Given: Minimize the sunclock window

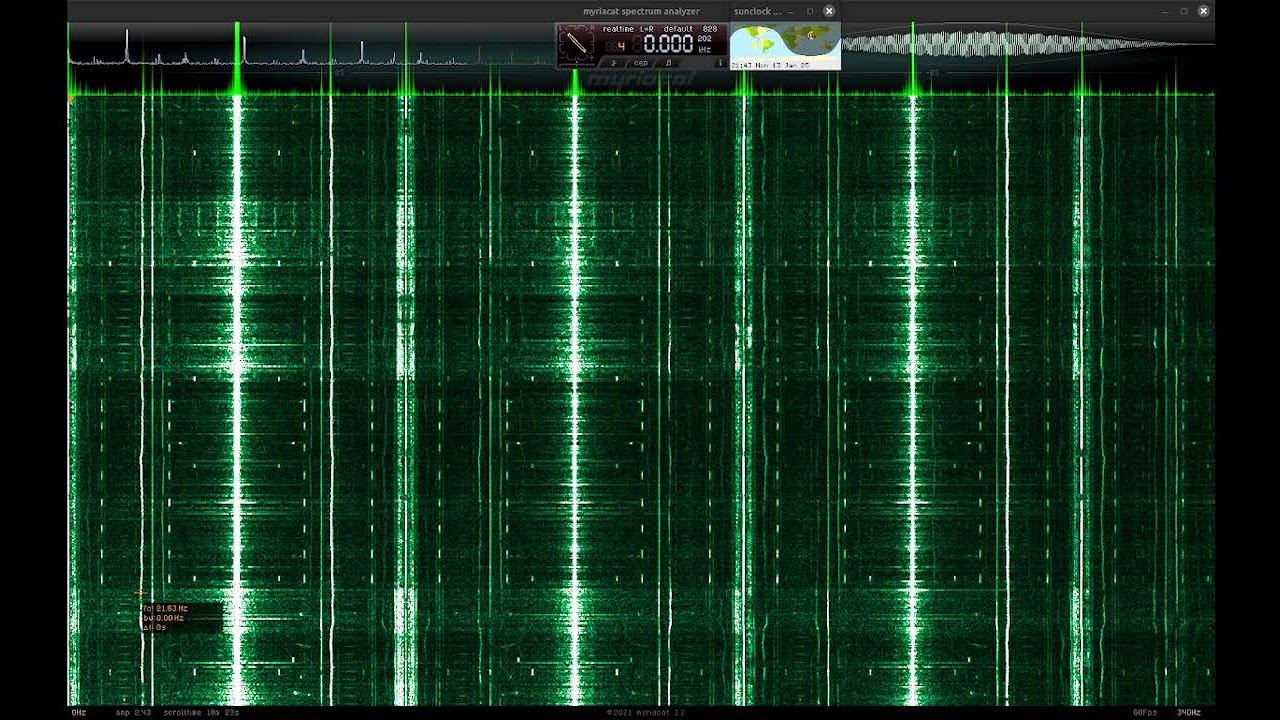Looking at the screenshot, I should [791, 11].
